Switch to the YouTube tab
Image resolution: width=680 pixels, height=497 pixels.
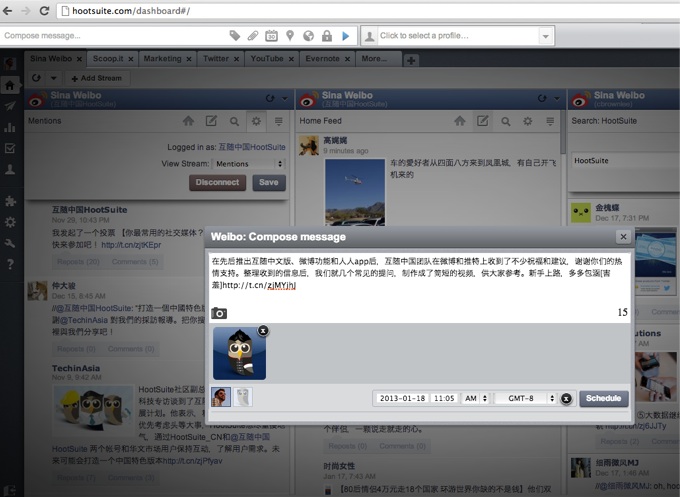[x=267, y=59]
